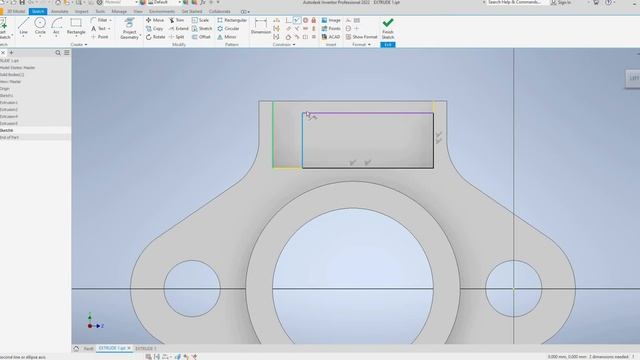
Task: Go to the Home document tab icon
Action: (76, 349)
